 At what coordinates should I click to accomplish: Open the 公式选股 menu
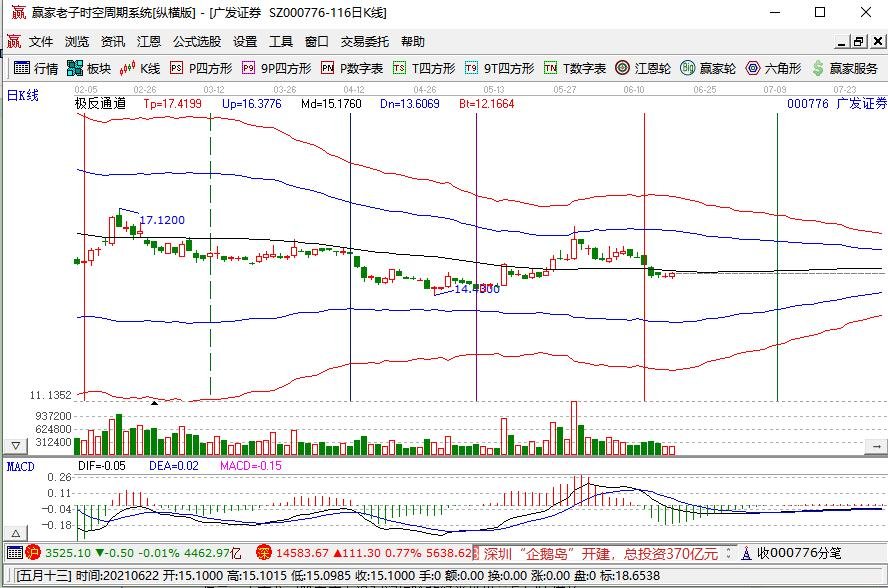point(197,41)
